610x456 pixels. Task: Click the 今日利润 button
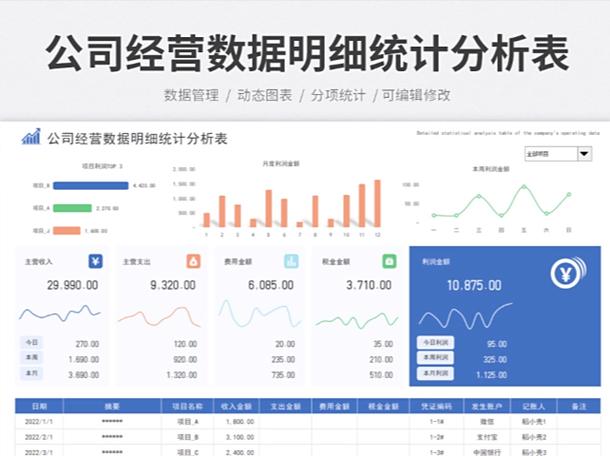[436, 342]
